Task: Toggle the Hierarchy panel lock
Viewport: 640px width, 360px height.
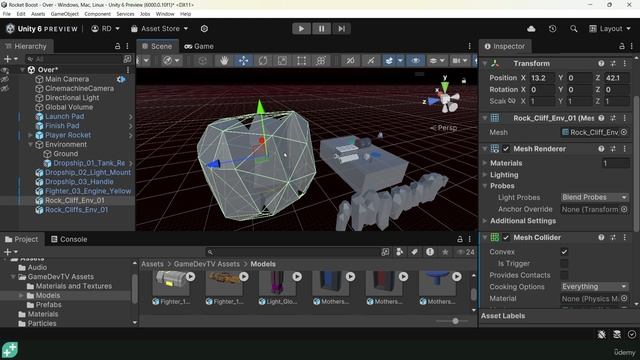Action: (118, 46)
